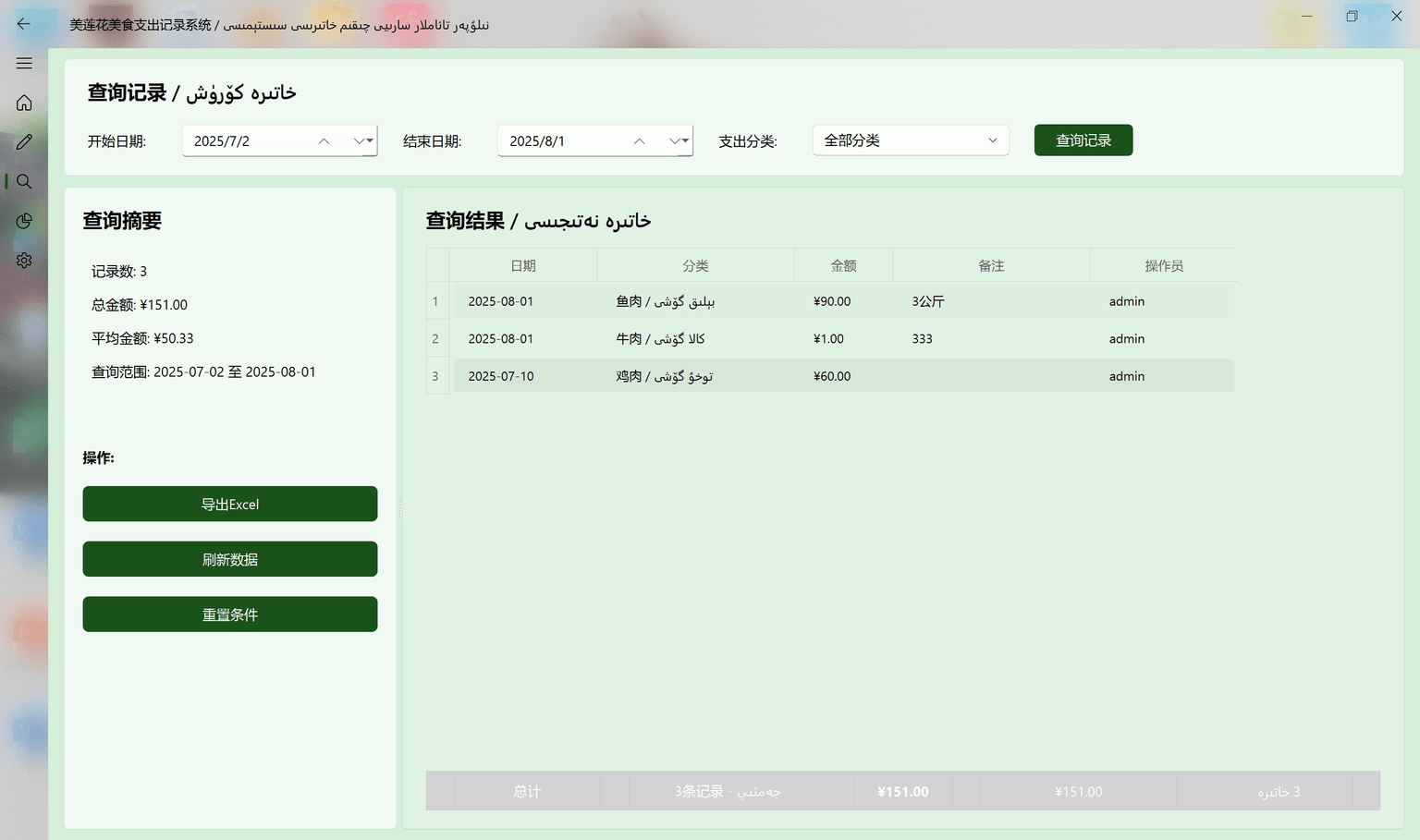Click up chevron in 结束日期 field
The width and height of the screenshot is (1420, 840).
click(639, 141)
